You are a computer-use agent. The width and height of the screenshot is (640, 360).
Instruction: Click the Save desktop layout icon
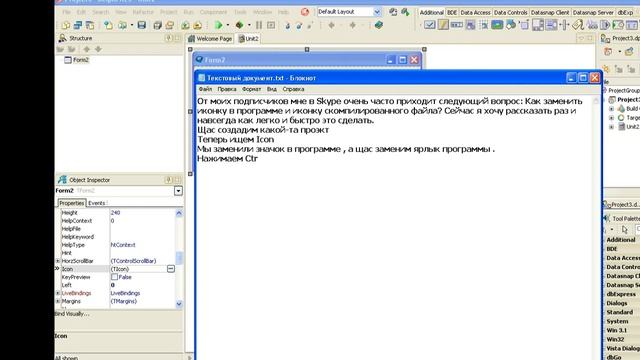pyautogui.click(x=393, y=12)
